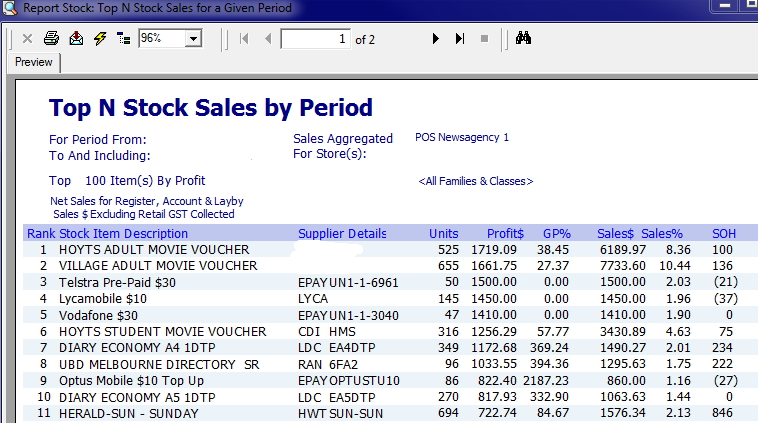Click Lycamobile $10 item

102,299
